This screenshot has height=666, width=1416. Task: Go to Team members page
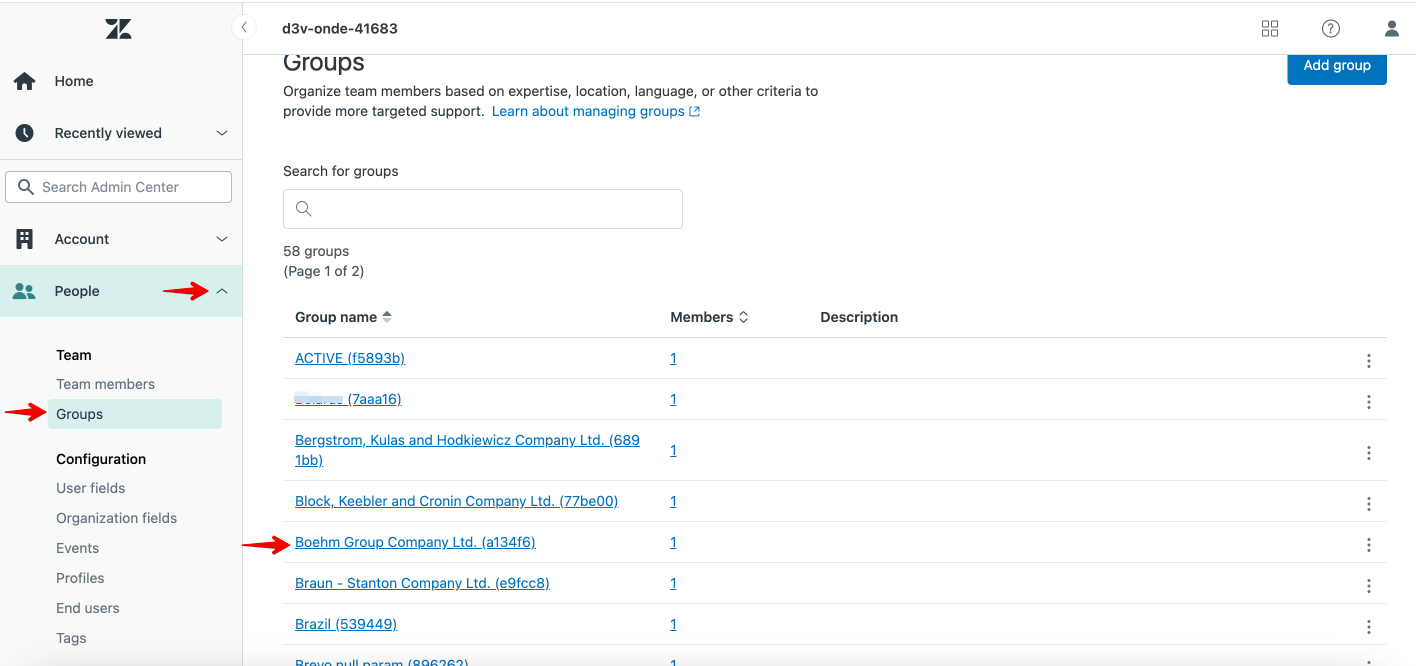(x=105, y=384)
